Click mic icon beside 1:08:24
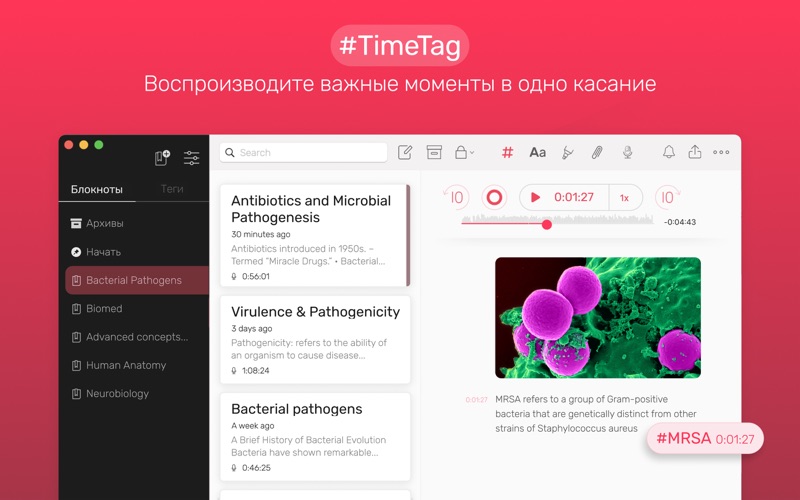 234,370
